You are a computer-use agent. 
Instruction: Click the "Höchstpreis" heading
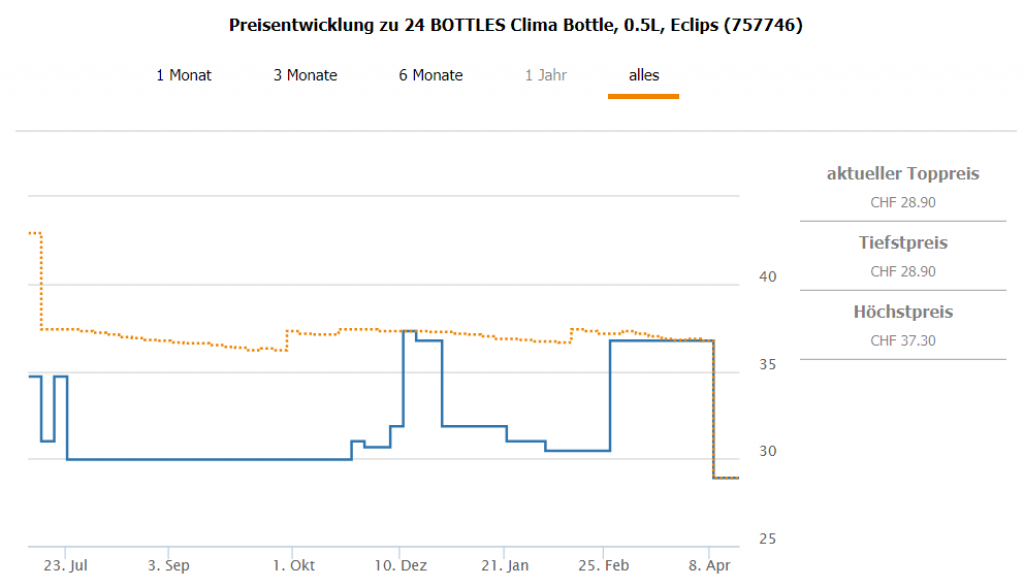click(x=903, y=312)
